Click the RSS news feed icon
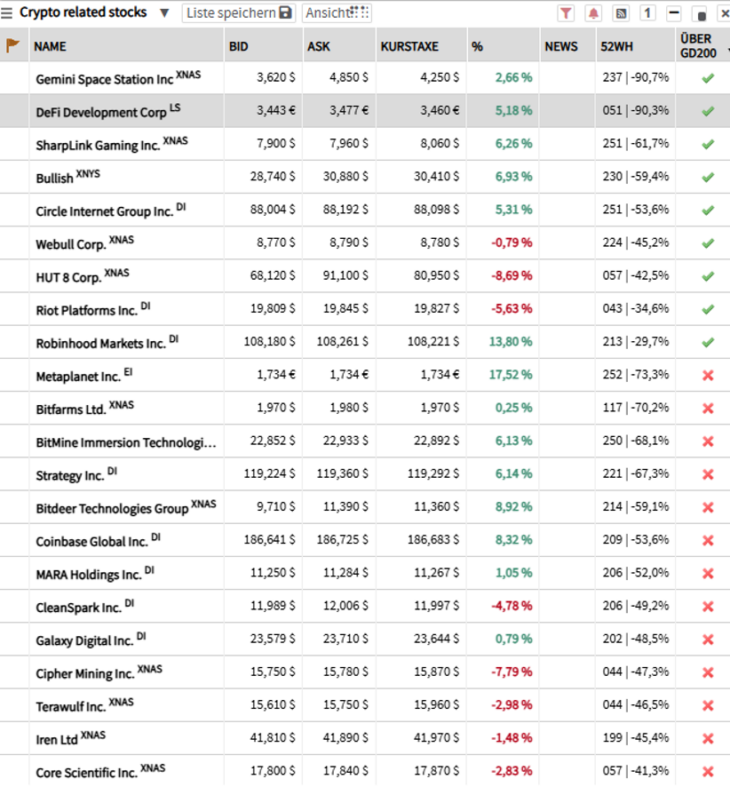This screenshot has width=730, height=787. [621, 14]
